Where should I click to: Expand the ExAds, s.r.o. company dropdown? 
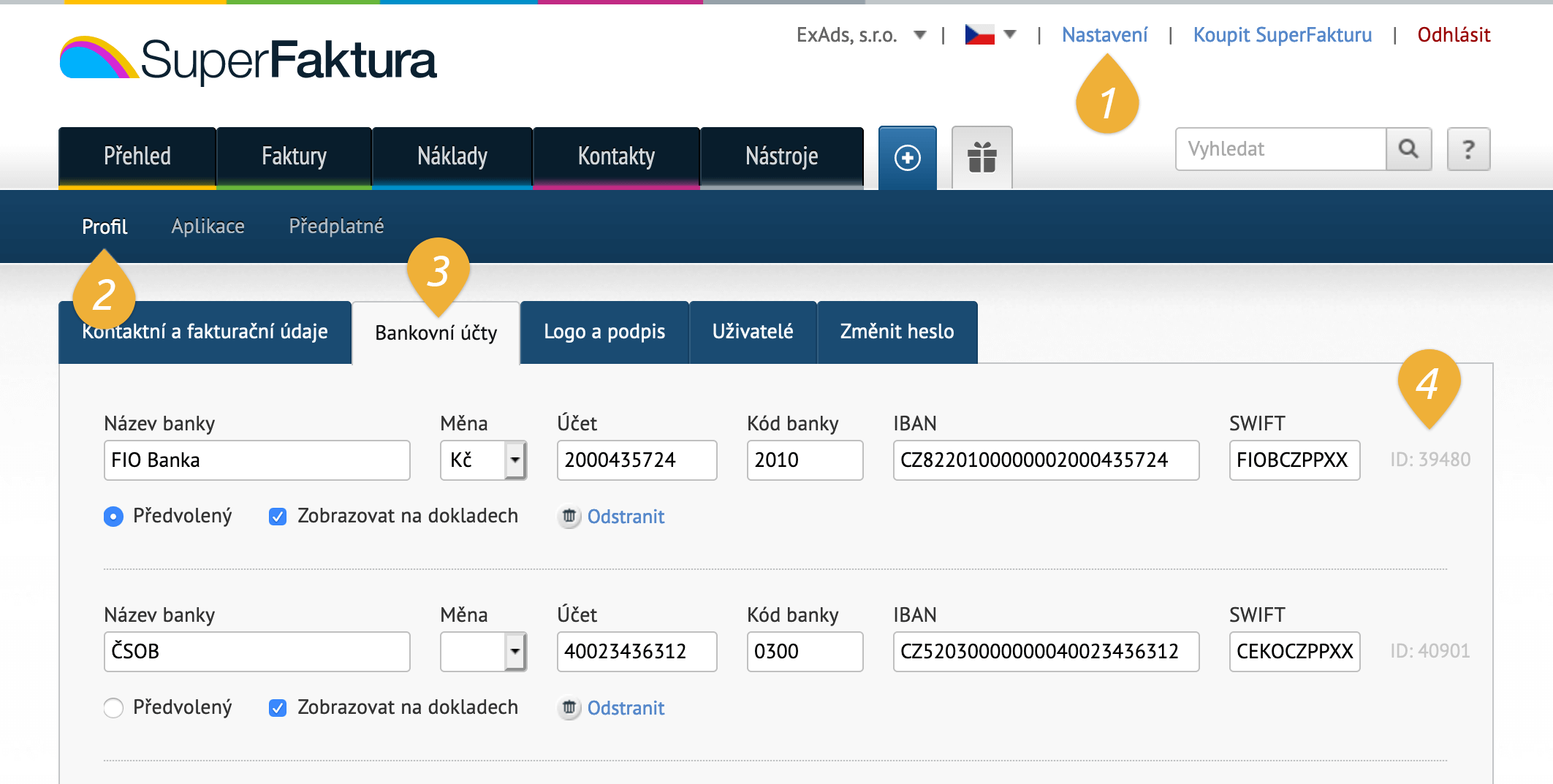point(920,35)
